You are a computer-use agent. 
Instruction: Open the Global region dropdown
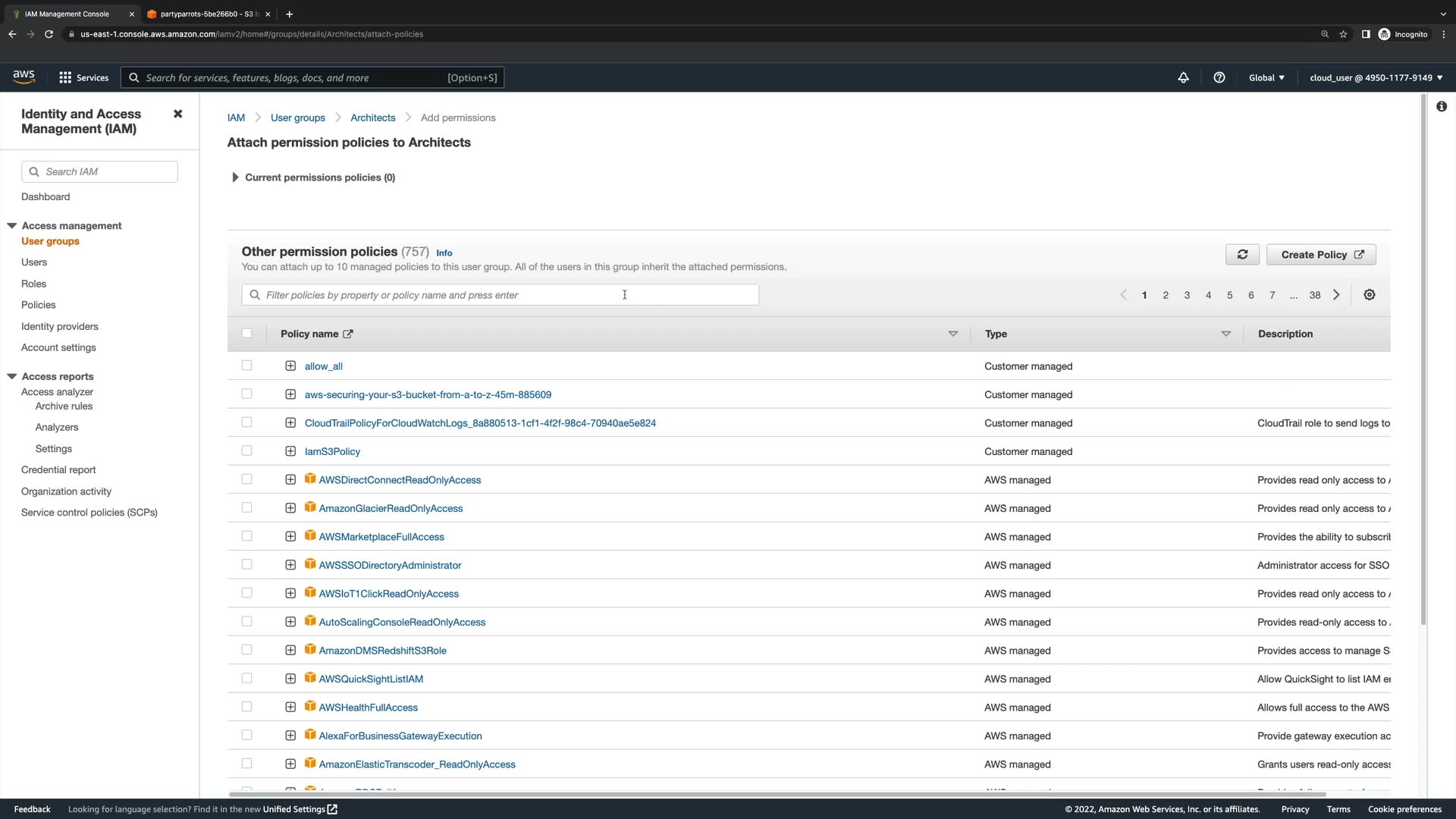pos(1266,77)
